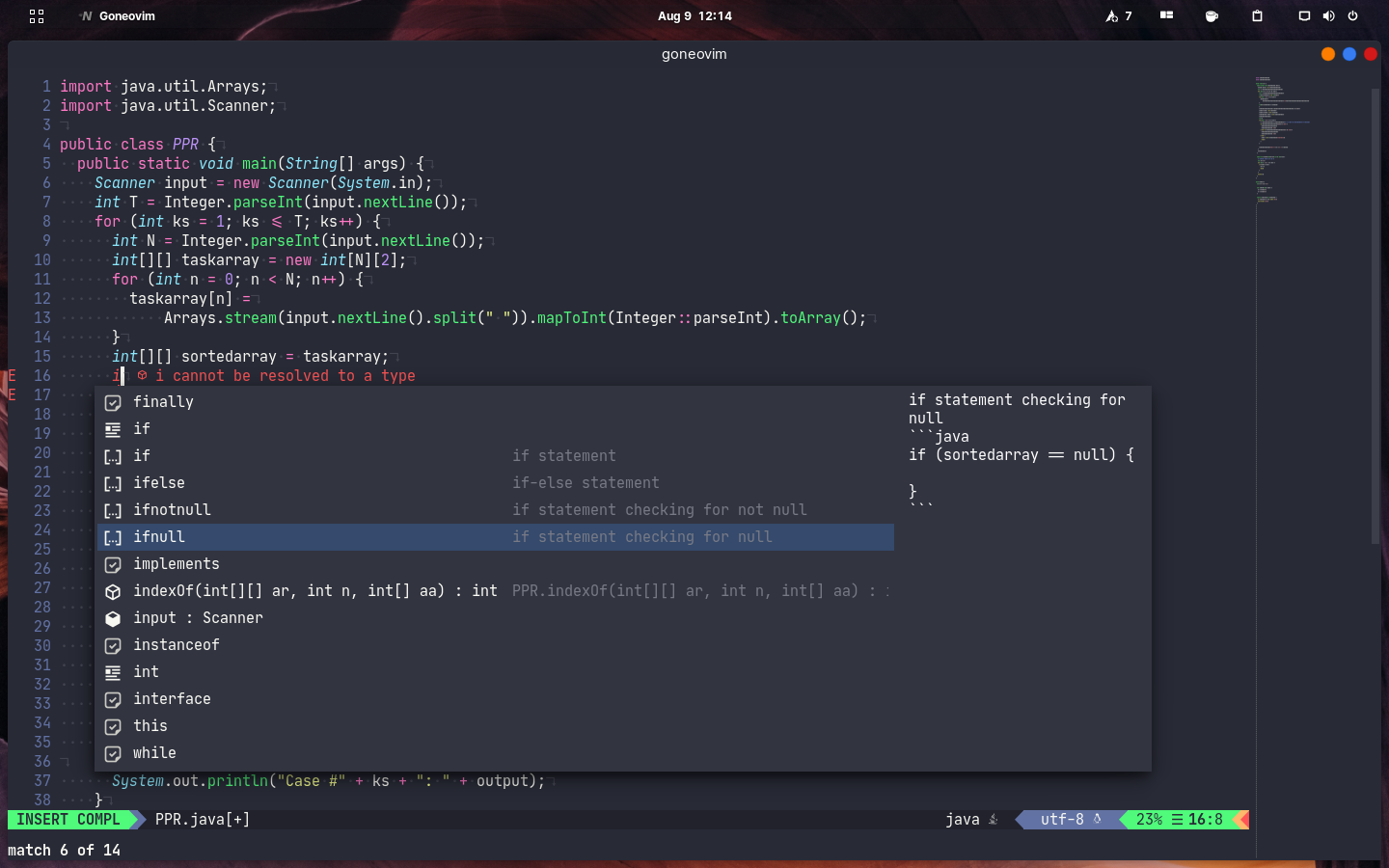Click the clipboard icon in the top bar
The image size is (1389, 868).
click(x=1257, y=15)
